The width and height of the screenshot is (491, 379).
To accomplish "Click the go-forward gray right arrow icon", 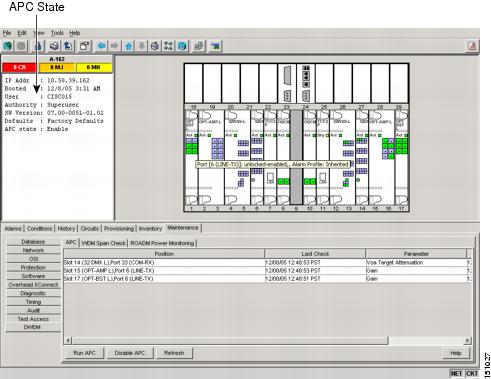I will pos(115,46).
